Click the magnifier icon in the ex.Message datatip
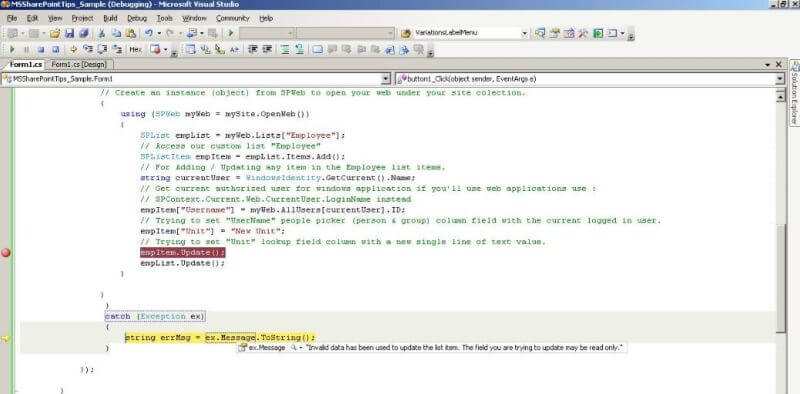This screenshot has width=800, height=394. [x=294, y=348]
